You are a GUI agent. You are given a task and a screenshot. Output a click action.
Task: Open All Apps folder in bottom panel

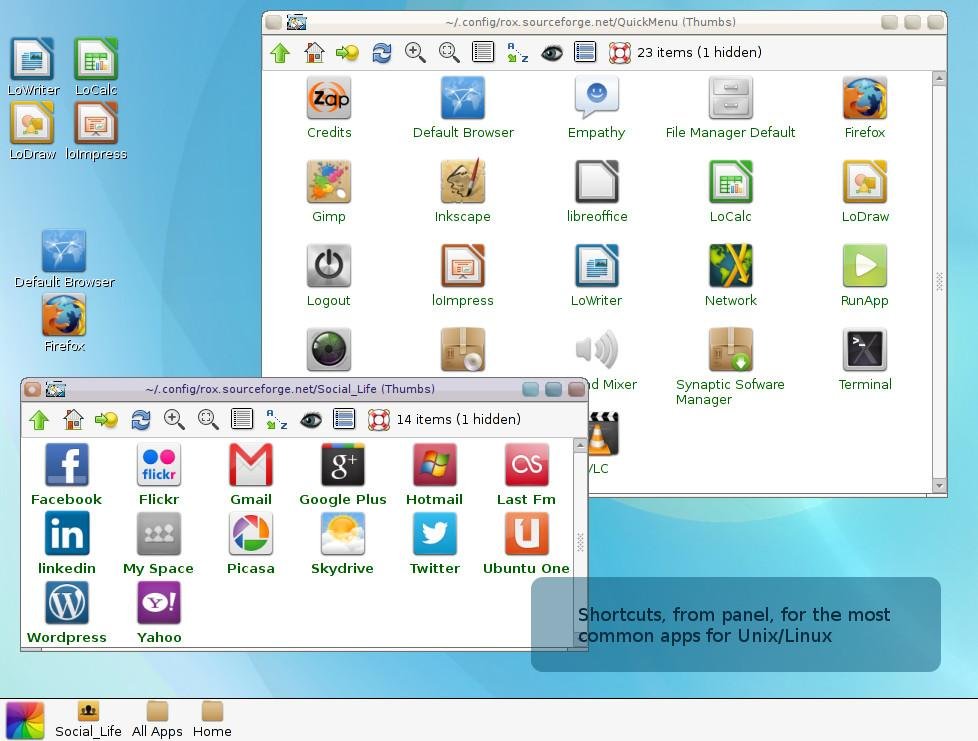click(157, 719)
